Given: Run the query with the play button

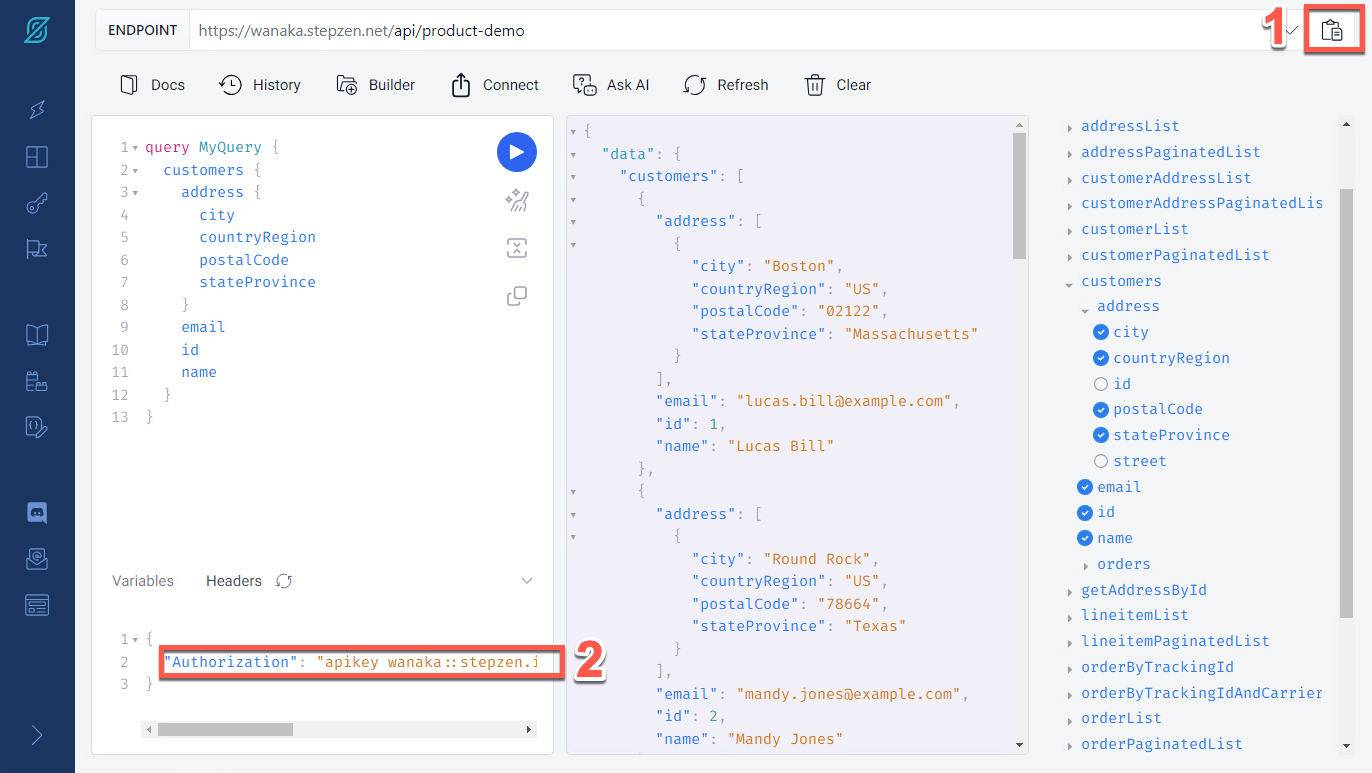Looking at the screenshot, I should [516, 152].
